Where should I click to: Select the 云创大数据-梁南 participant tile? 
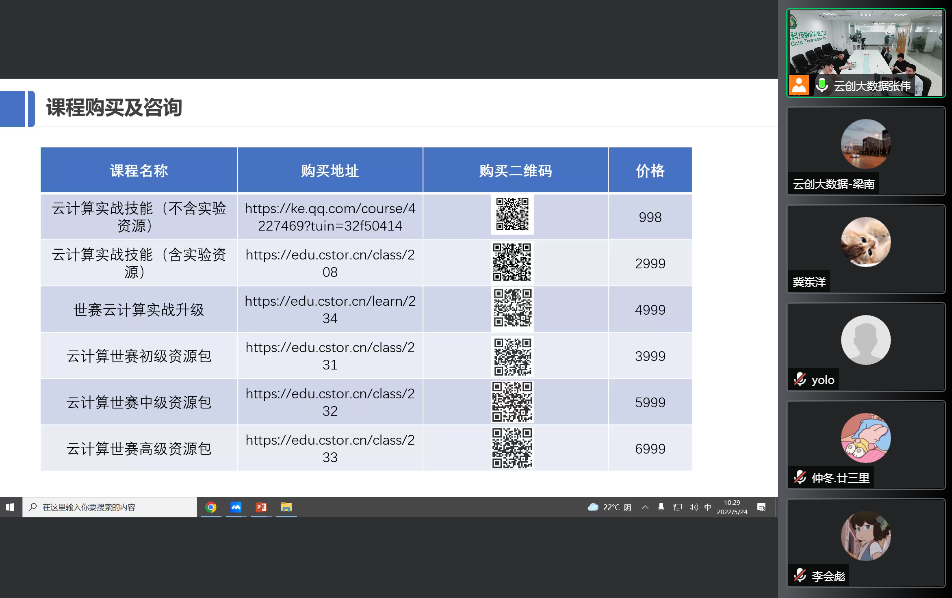point(865,151)
